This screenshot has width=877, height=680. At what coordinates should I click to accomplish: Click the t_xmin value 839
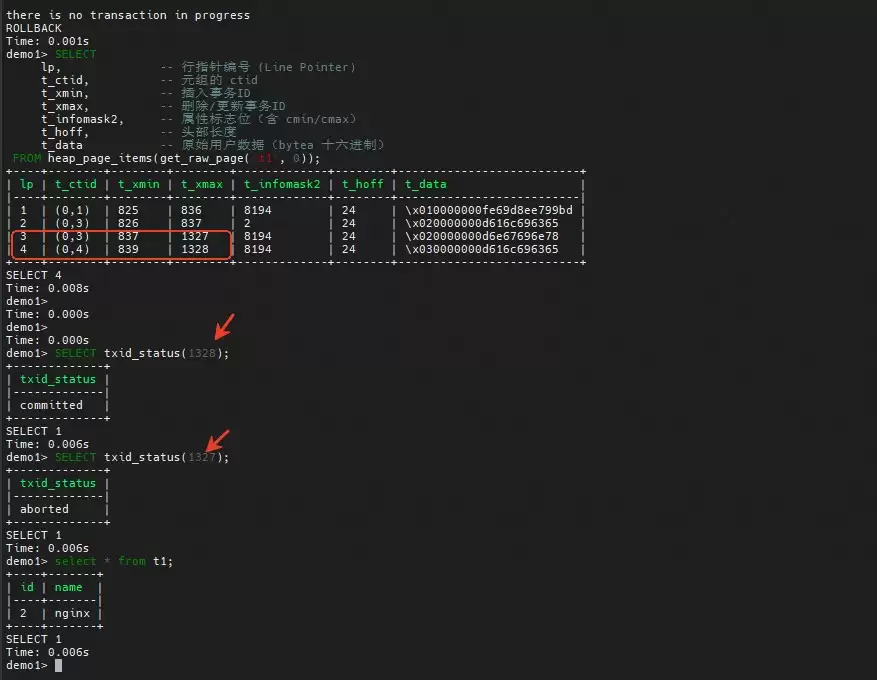[x=128, y=249]
